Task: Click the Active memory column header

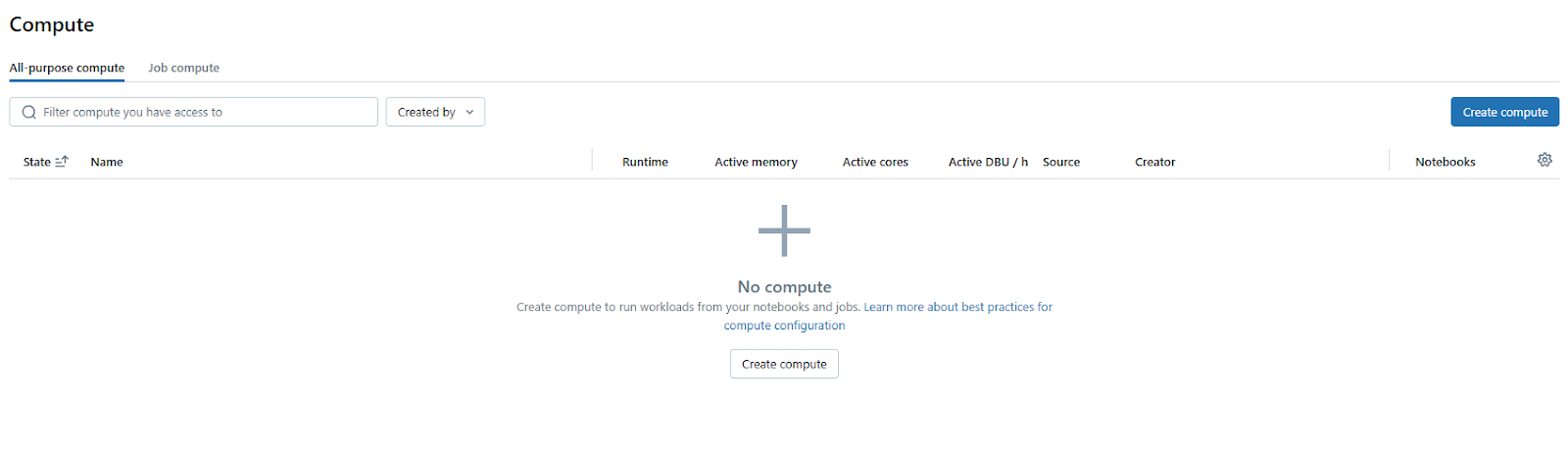Action: coord(756,162)
